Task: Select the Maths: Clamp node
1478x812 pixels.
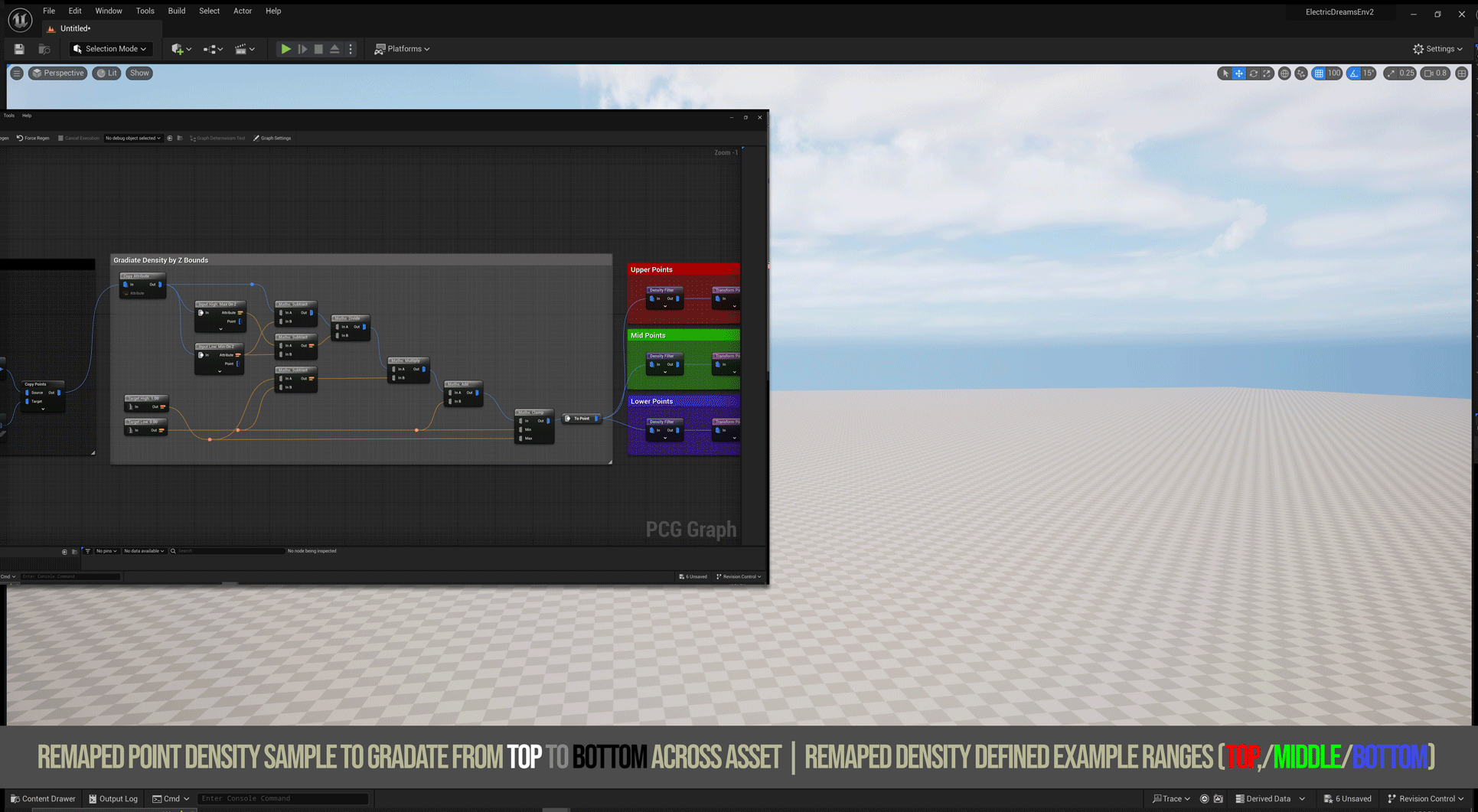Action: click(x=534, y=426)
